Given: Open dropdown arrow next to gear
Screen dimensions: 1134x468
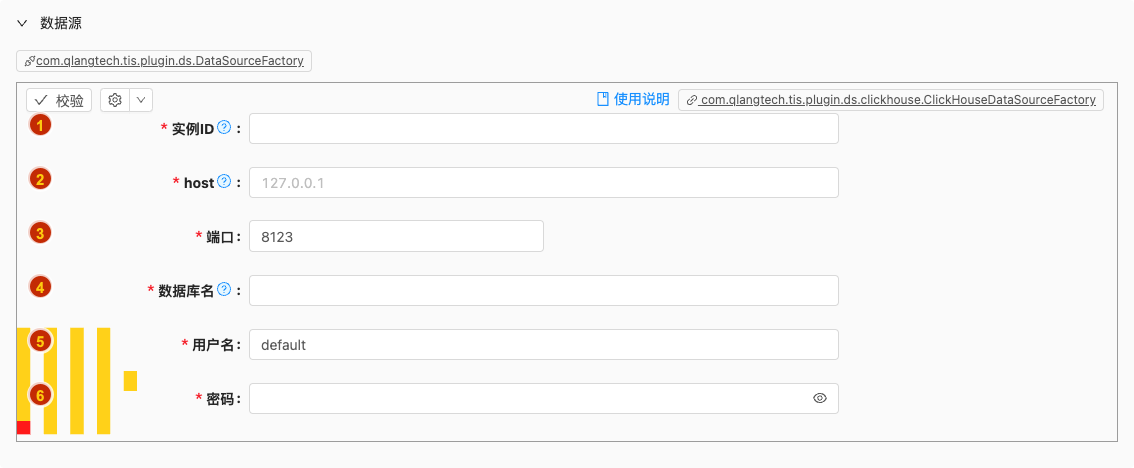Looking at the screenshot, I should pos(140,100).
